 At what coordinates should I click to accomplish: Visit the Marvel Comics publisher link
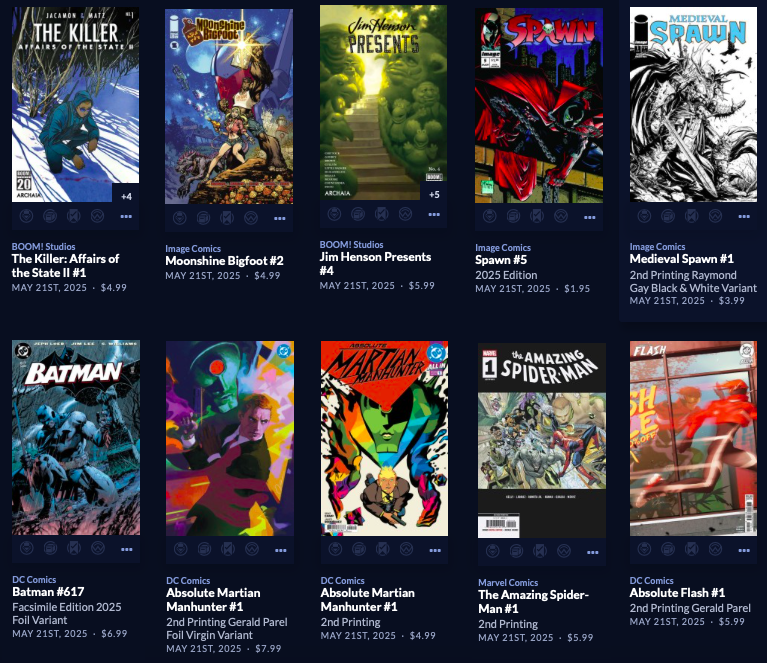tap(508, 583)
